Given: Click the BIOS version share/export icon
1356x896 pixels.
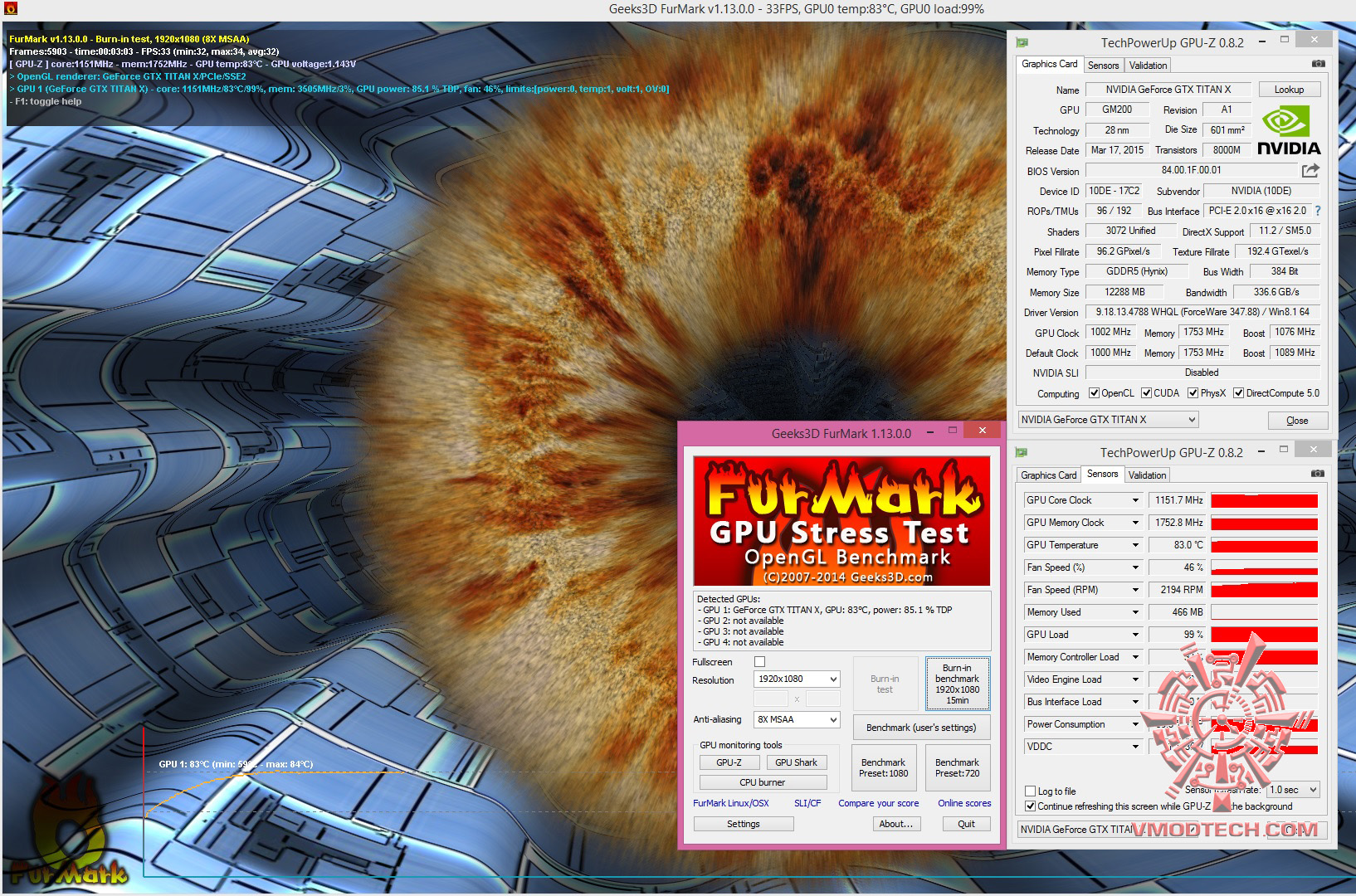Looking at the screenshot, I should click(1310, 170).
